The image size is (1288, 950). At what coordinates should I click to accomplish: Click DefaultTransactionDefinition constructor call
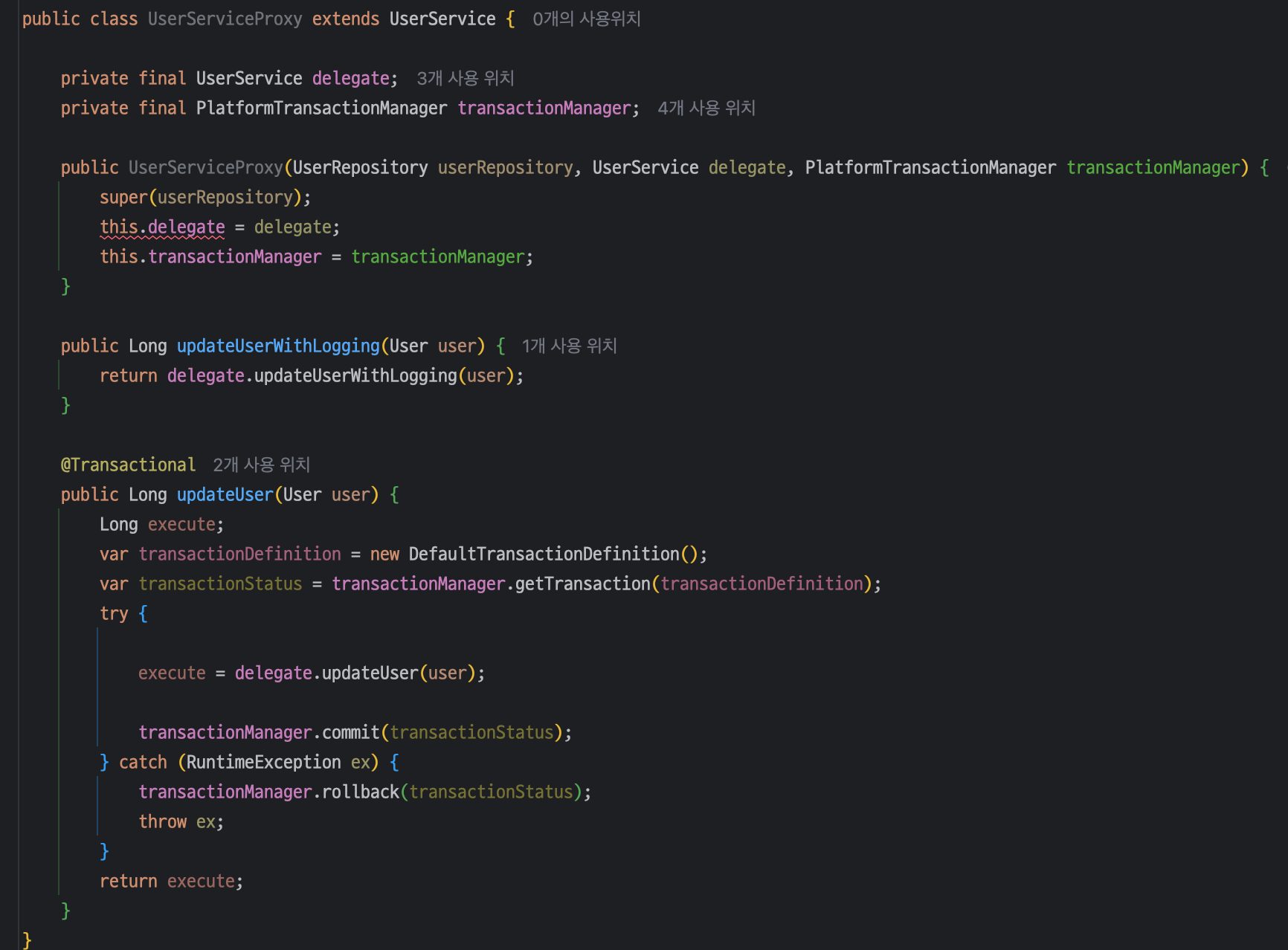pos(553,554)
